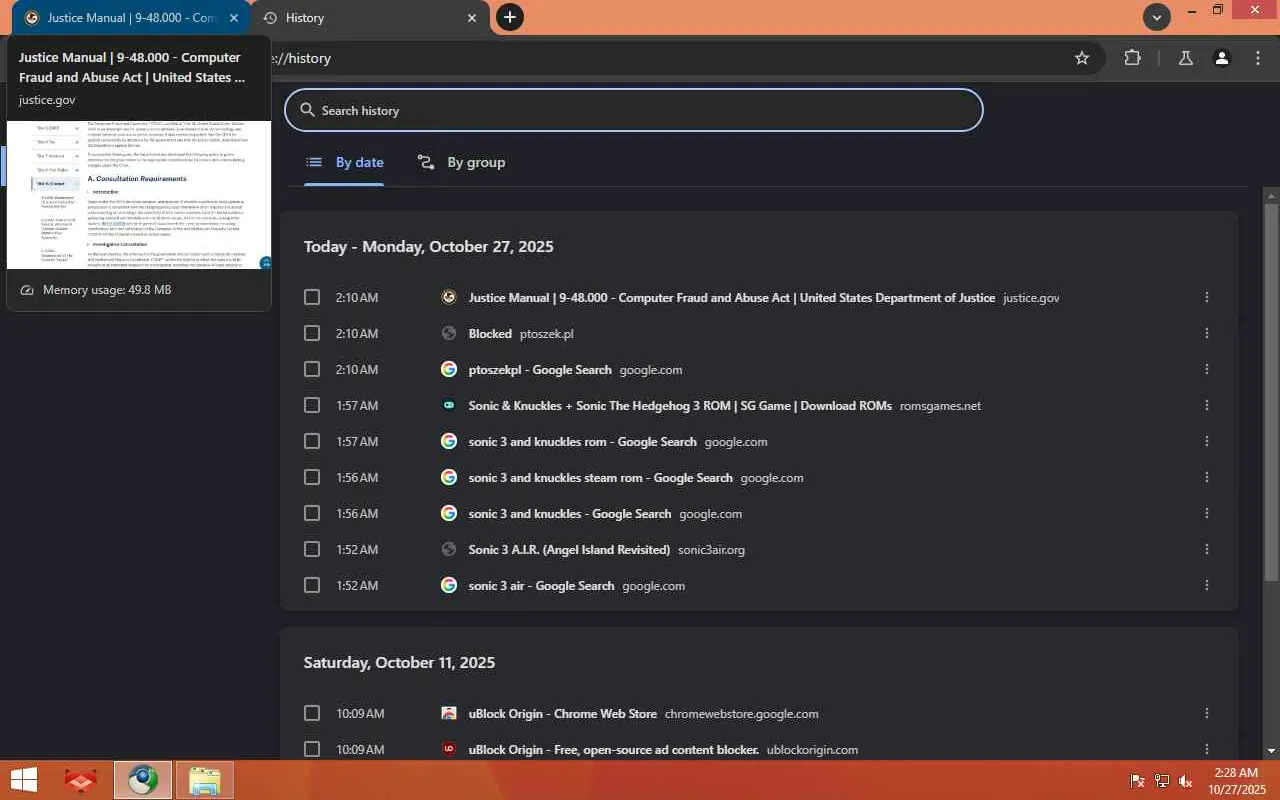Click the red uBlock Origin shield favicon
This screenshot has height=800, width=1280.
(x=449, y=749)
